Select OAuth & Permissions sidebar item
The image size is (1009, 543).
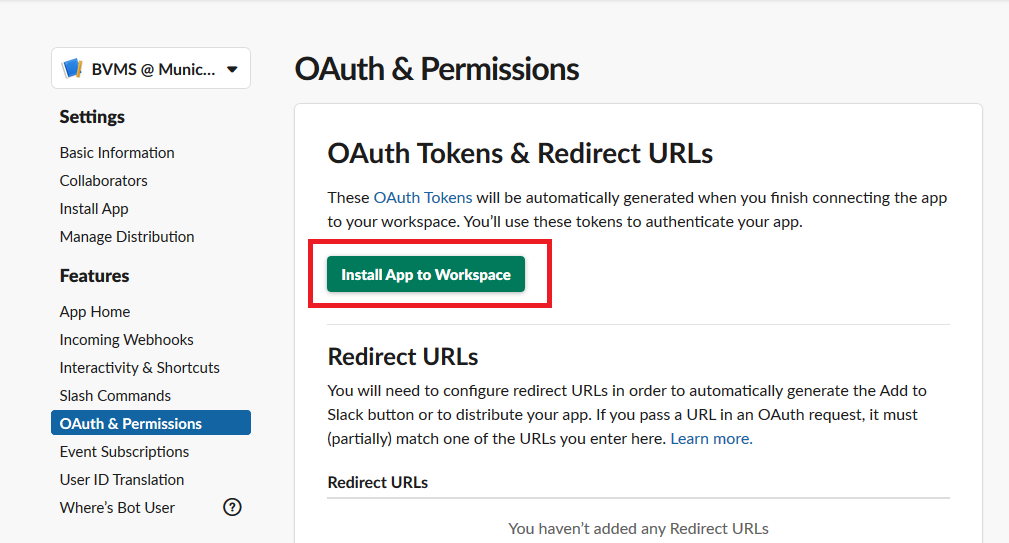click(x=131, y=424)
